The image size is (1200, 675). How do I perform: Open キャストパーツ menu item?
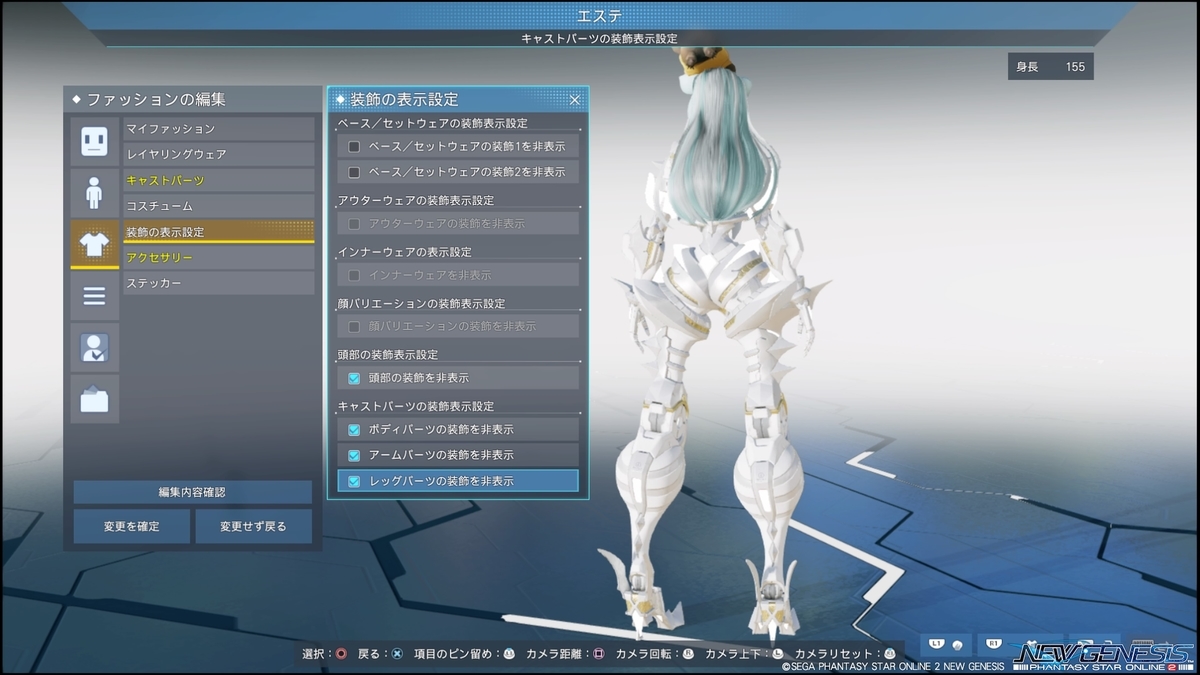218,180
